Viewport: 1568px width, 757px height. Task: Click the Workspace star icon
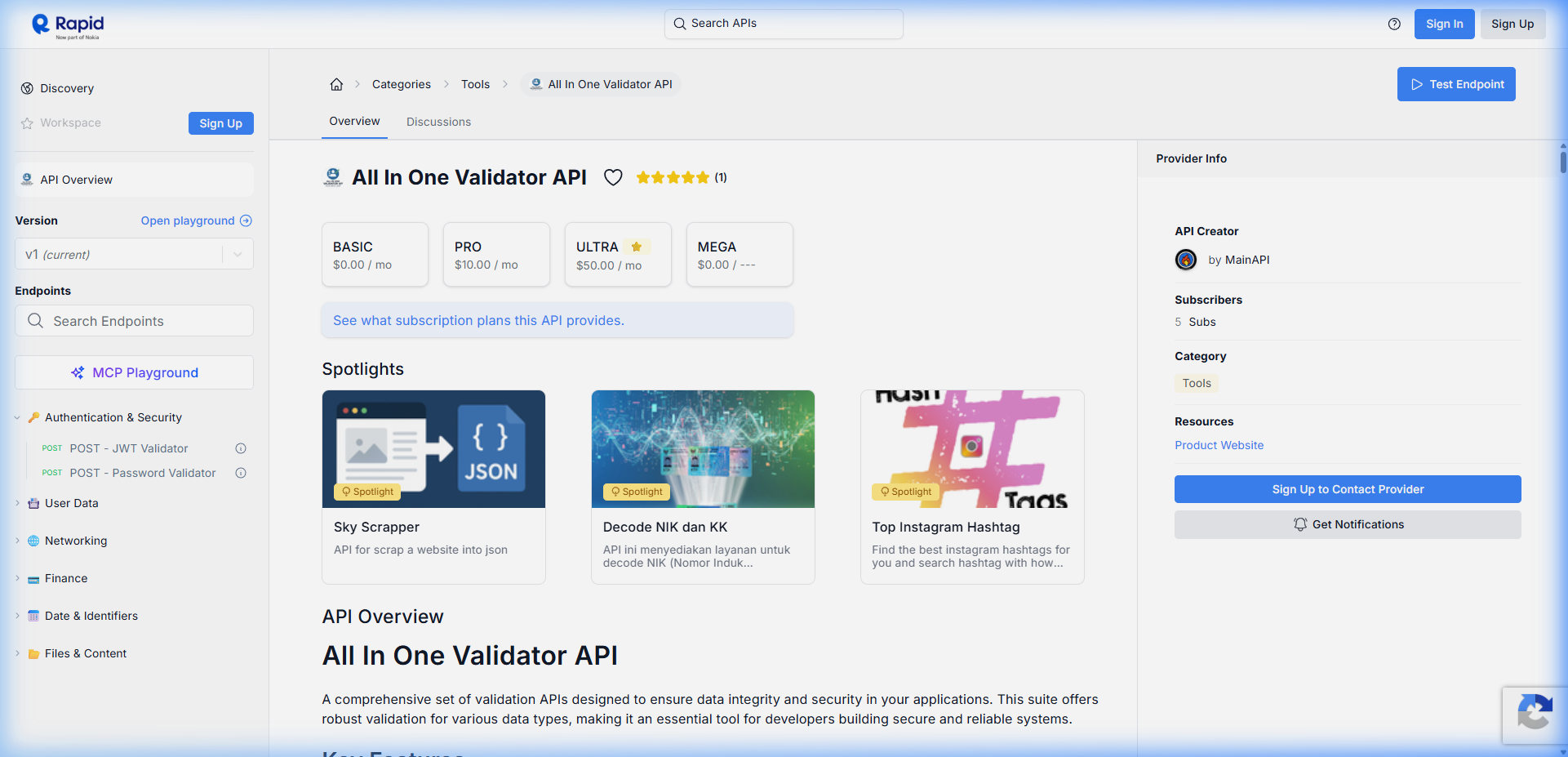coord(27,123)
